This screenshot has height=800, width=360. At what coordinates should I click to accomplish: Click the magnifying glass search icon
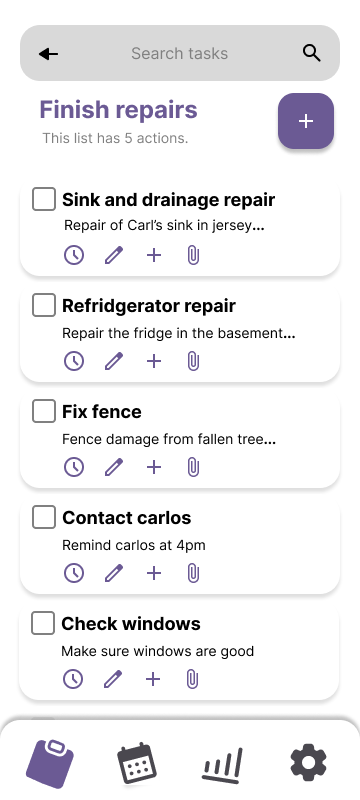[312, 53]
